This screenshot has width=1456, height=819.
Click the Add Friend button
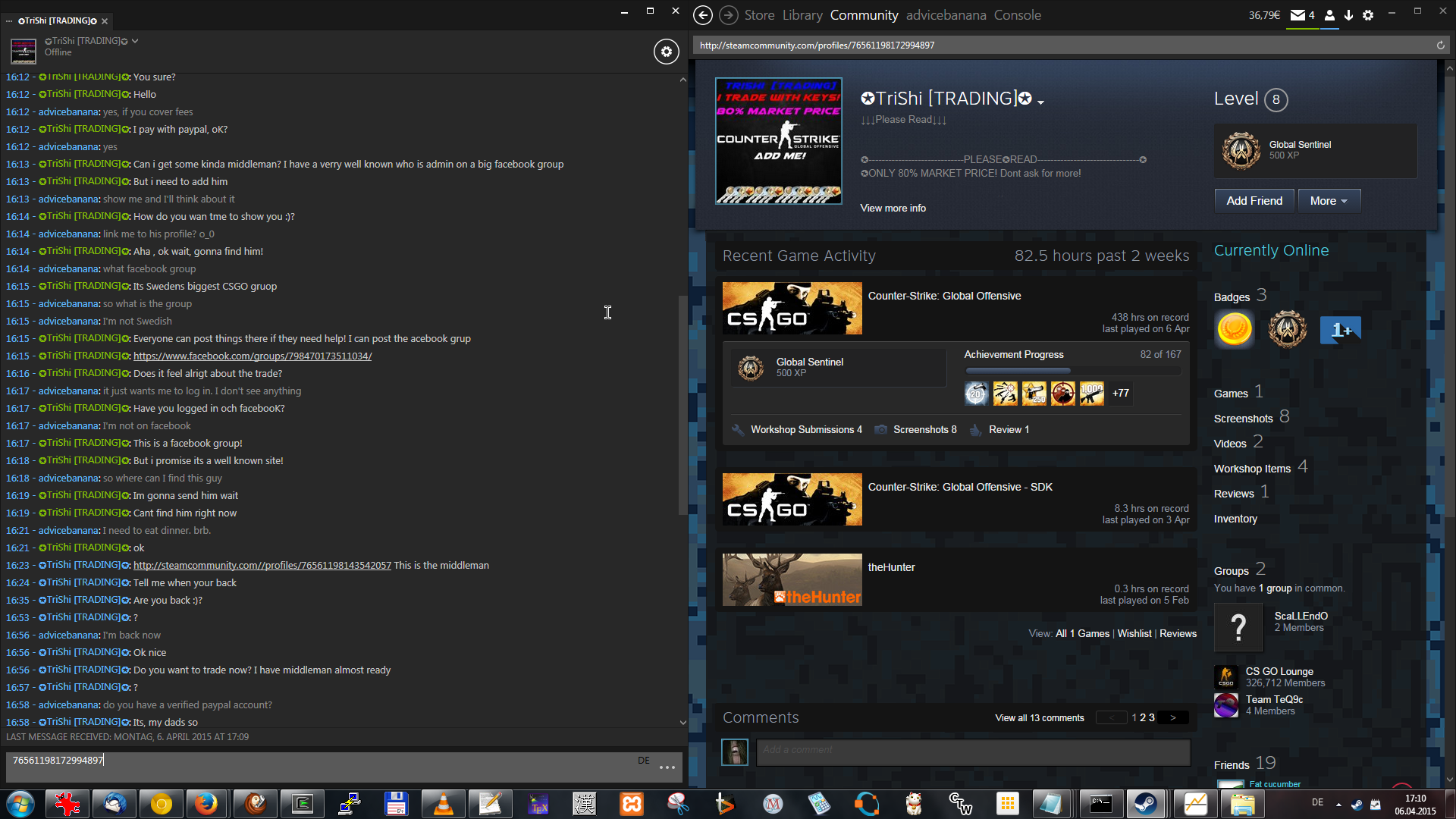[1254, 201]
